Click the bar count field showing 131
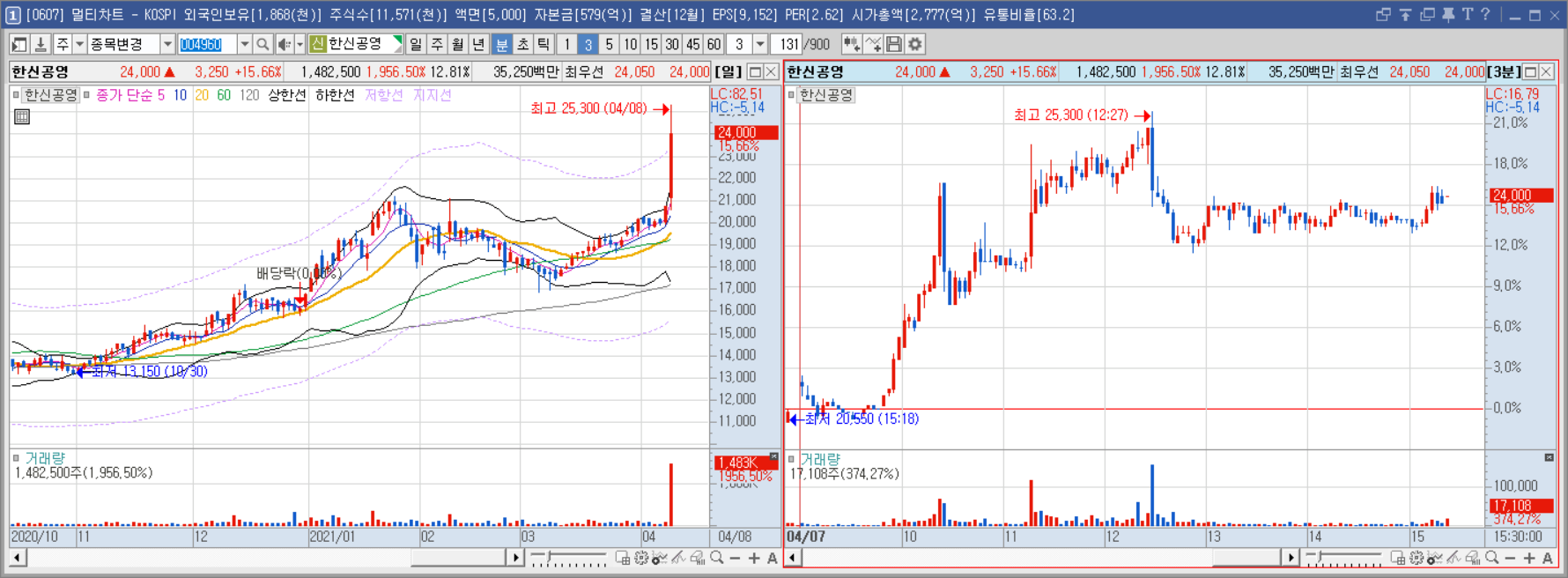This screenshot has width=1568, height=578. pyautogui.click(x=788, y=44)
